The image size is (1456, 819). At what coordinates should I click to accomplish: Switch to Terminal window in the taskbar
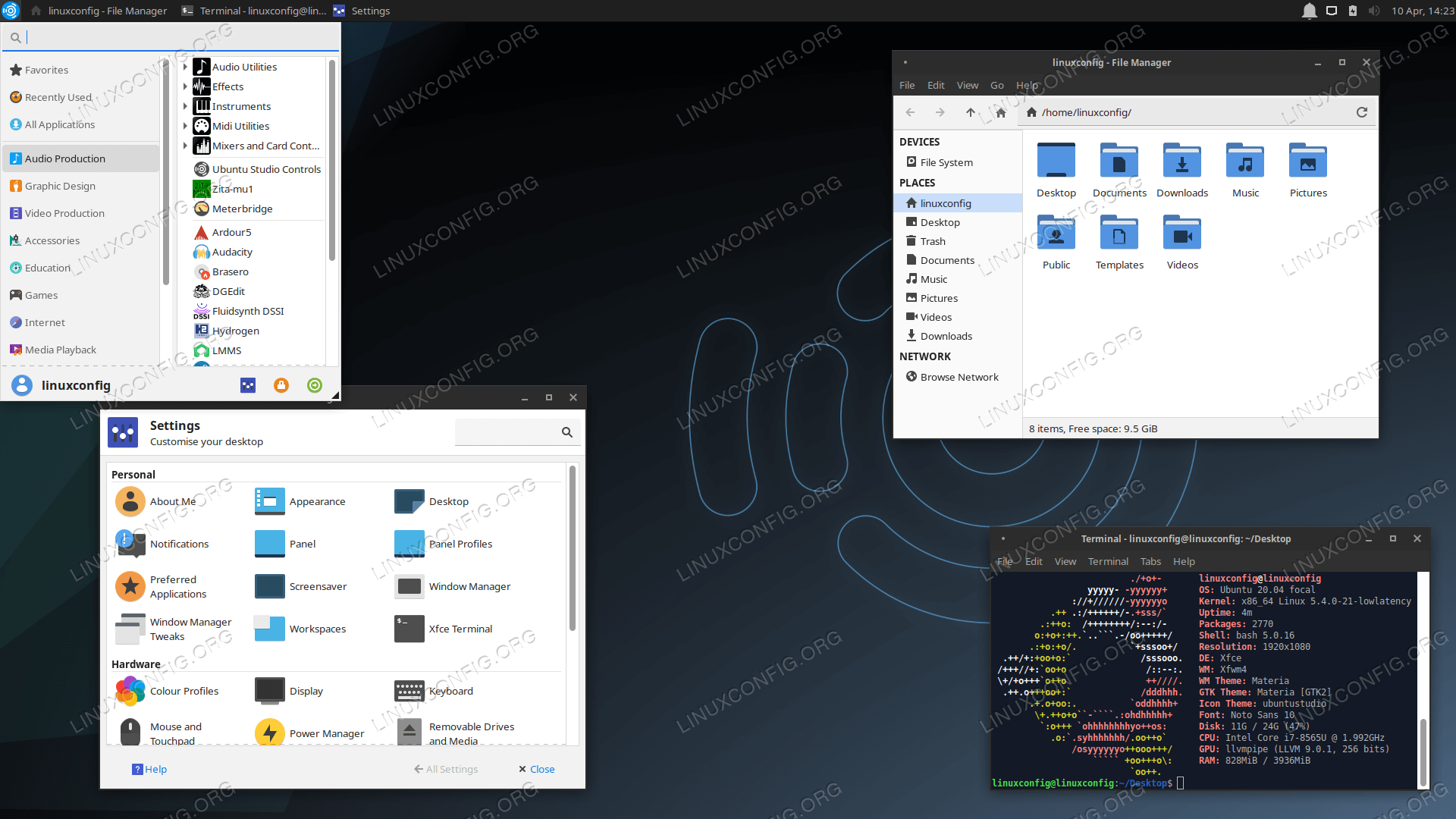pos(253,11)
